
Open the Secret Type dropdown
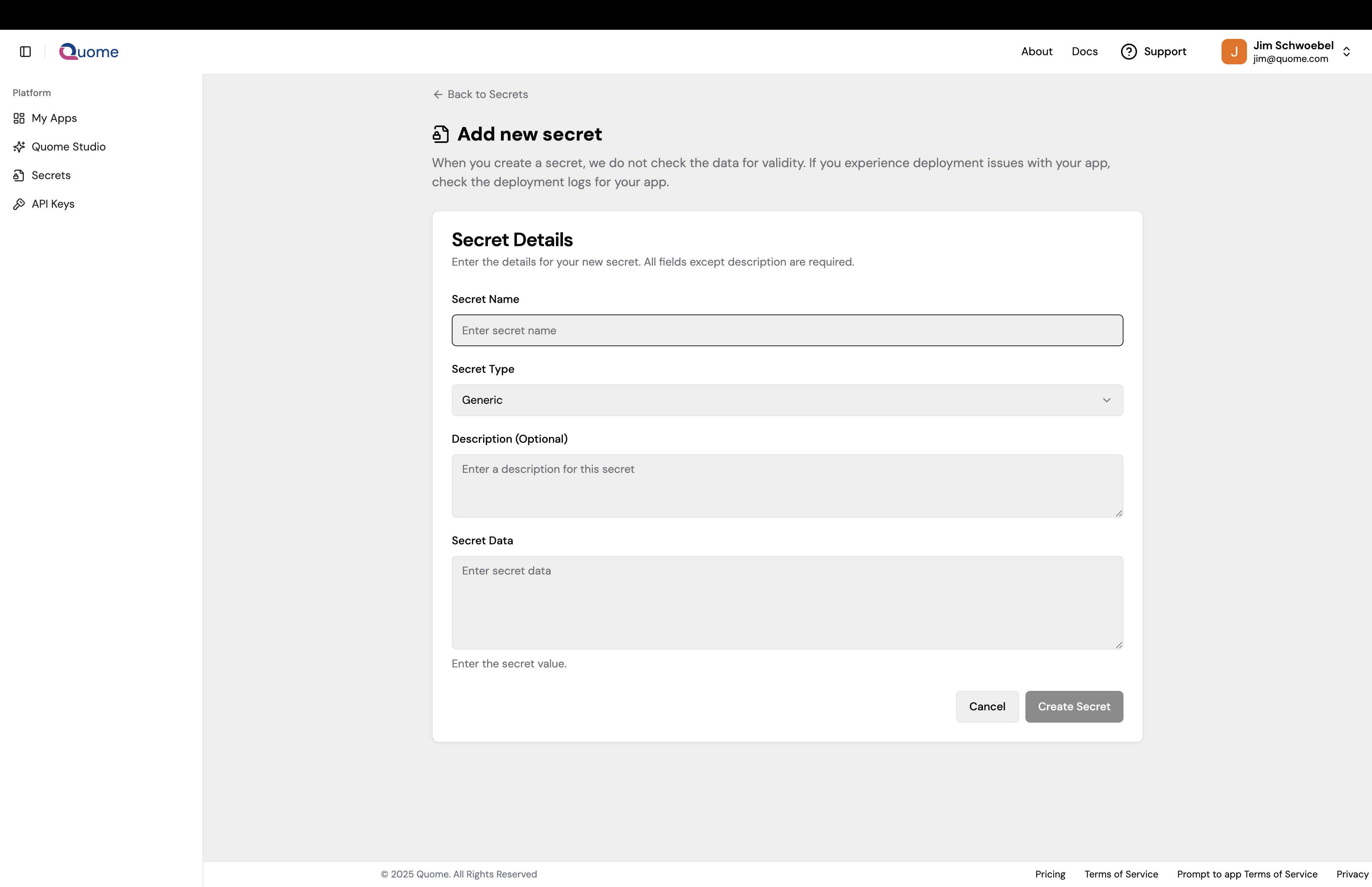(x=787, y=400)
